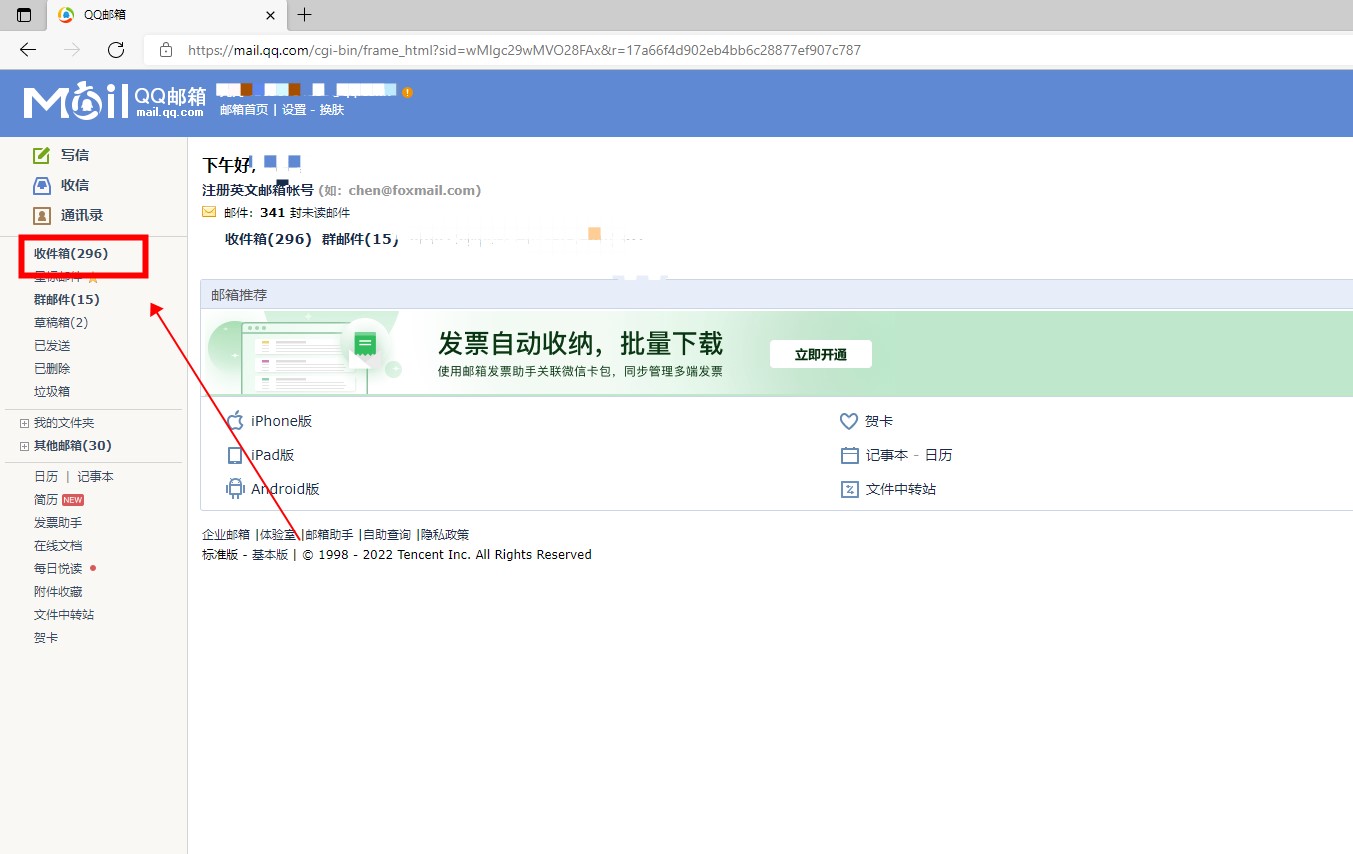The width and height of the screenshot is (1353, 854).
Task: Click the Apple icon for iPhone版
Action: (235, 421)
